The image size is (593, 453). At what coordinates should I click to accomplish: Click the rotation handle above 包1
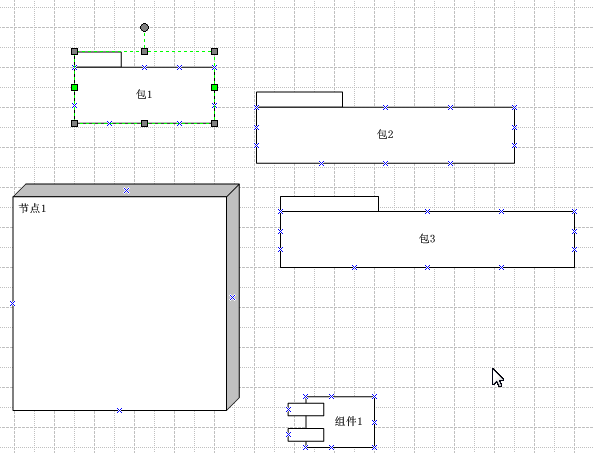point(144,28)
